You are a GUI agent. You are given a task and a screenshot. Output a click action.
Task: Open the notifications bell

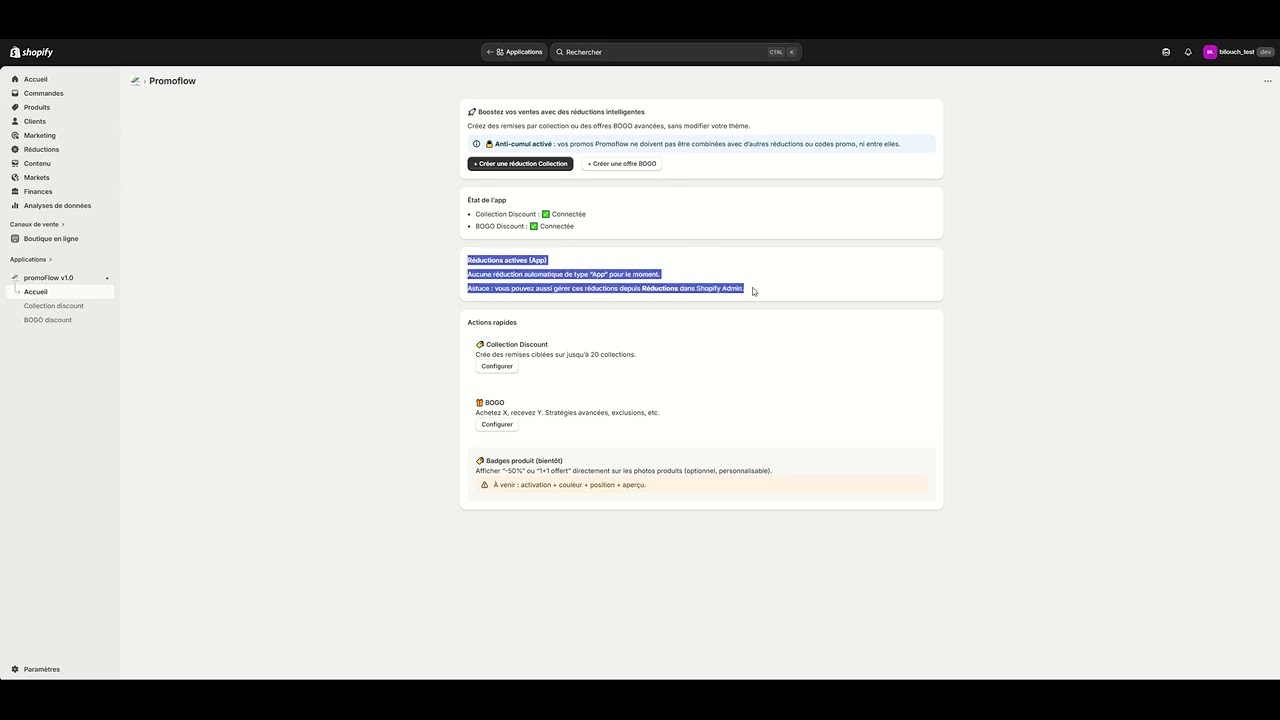pos(1188,52)
